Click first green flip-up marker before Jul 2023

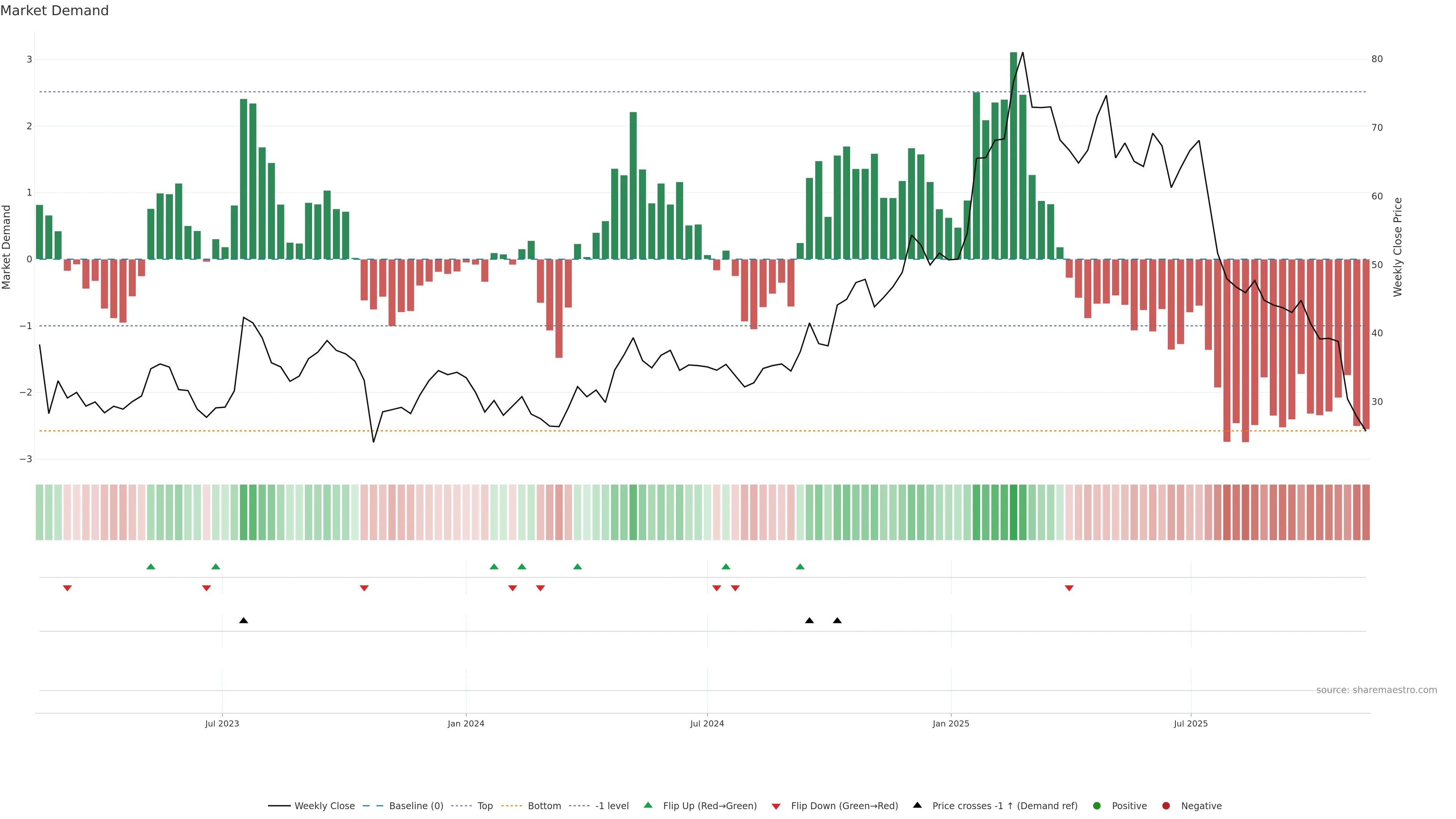point(151,566)
